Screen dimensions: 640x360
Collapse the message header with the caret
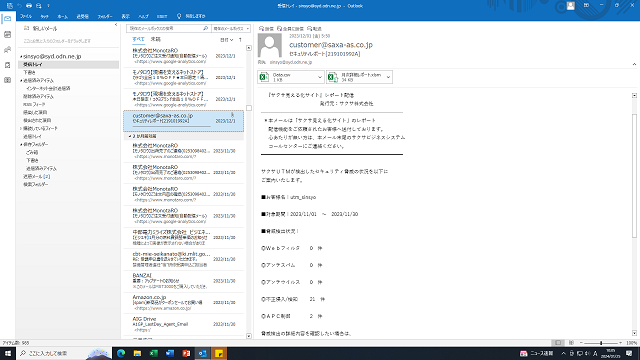[x=634, y=64]
